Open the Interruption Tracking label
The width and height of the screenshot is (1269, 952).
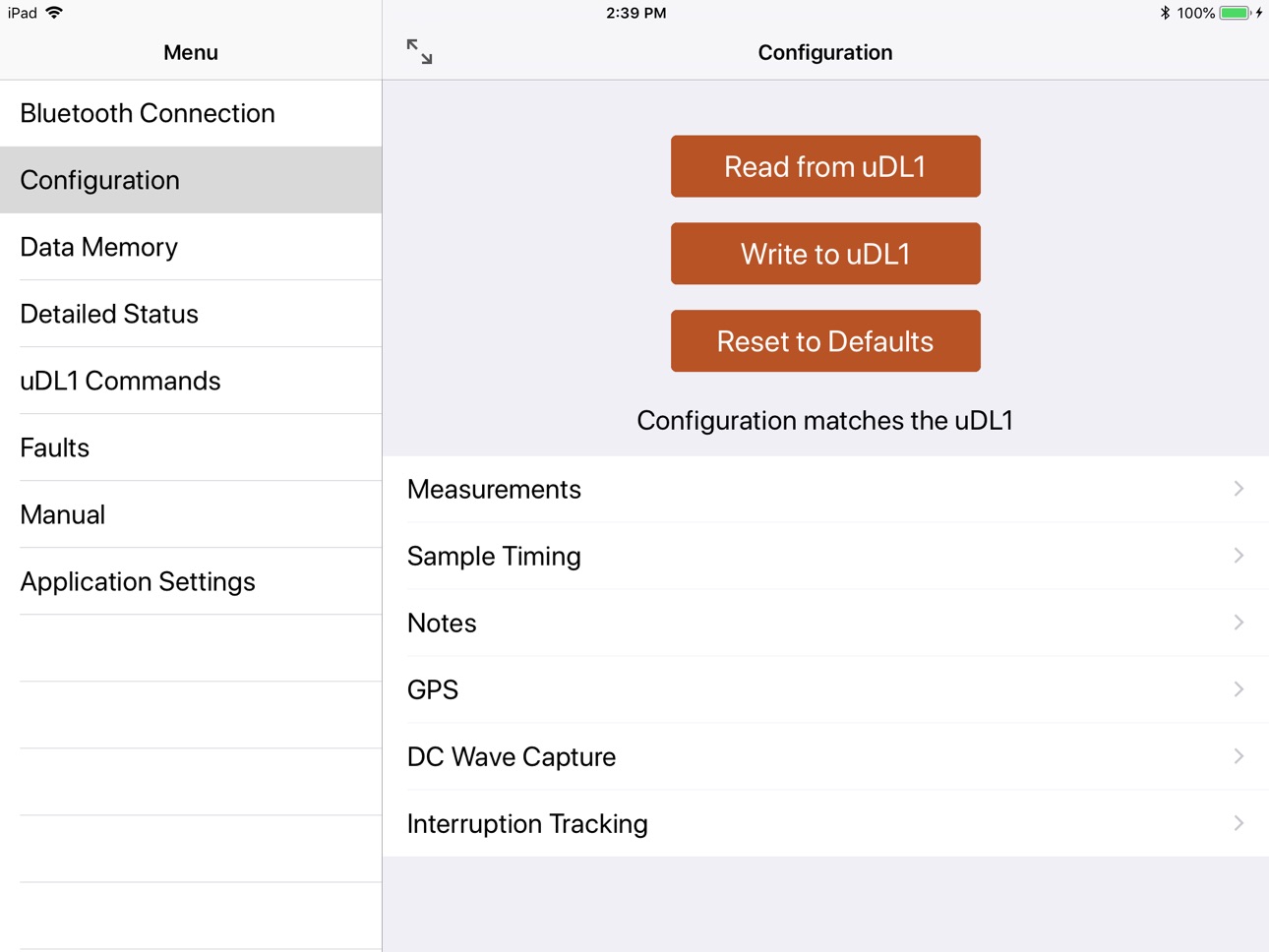pos(527,823)
